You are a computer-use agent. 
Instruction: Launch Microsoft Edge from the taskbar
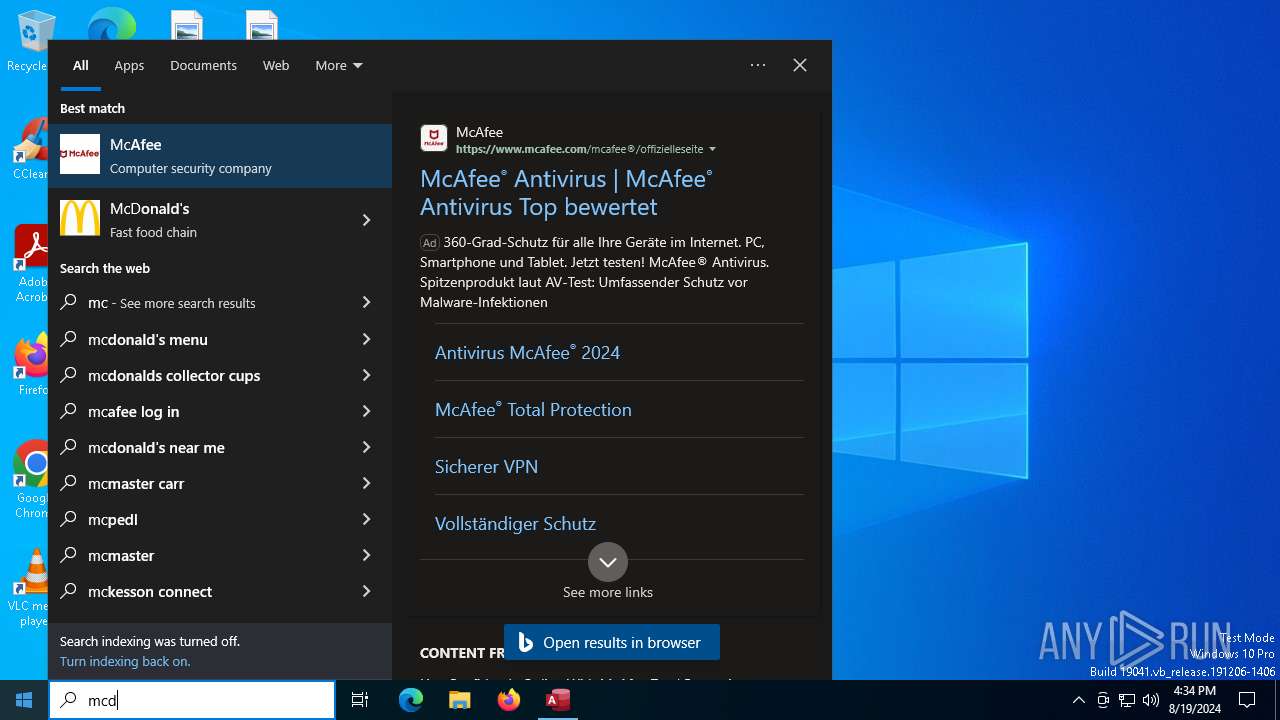click(x=411, y=700)
